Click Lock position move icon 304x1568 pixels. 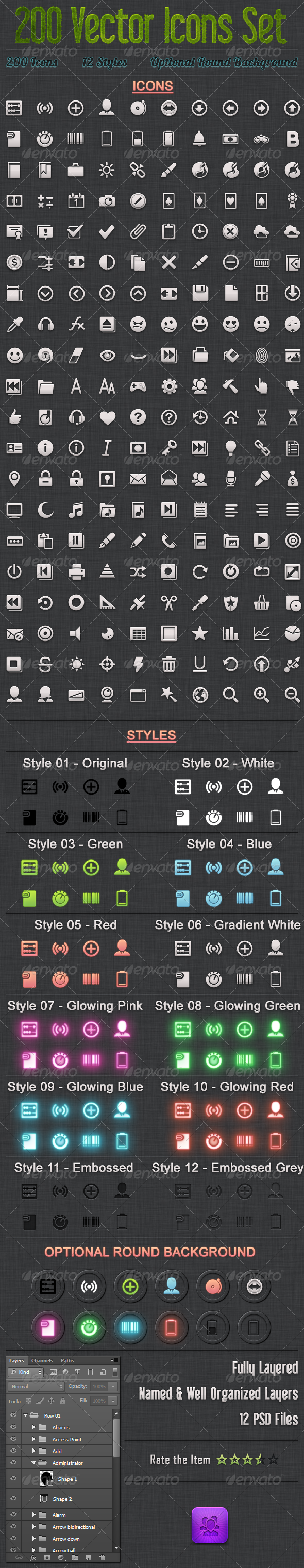click(51, 1401)
